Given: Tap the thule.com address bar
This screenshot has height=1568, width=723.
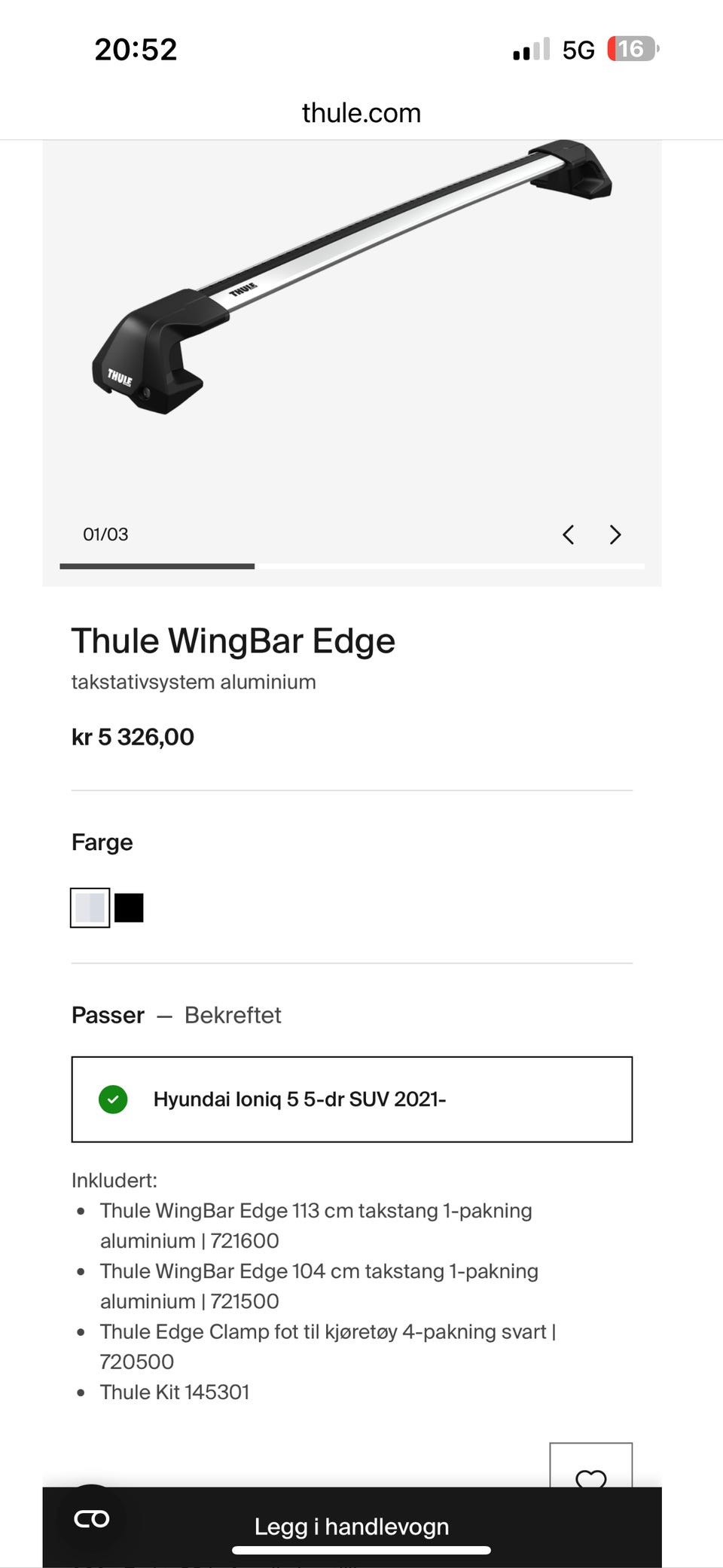Looking at the screenshot, I should point(361,113).
